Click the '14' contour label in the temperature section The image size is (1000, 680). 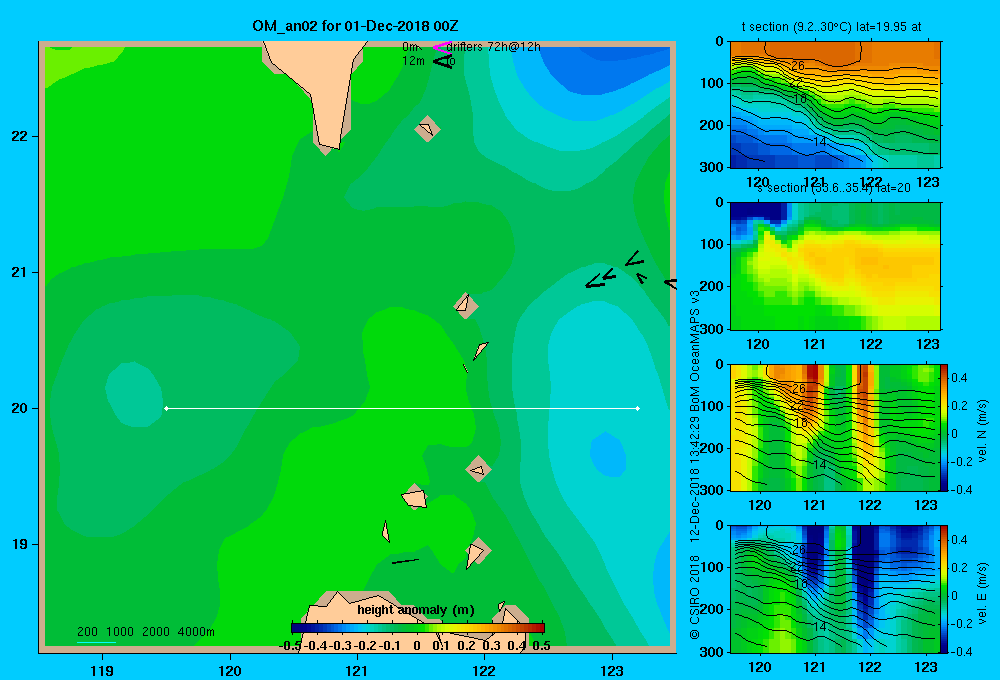click(820, 142)
